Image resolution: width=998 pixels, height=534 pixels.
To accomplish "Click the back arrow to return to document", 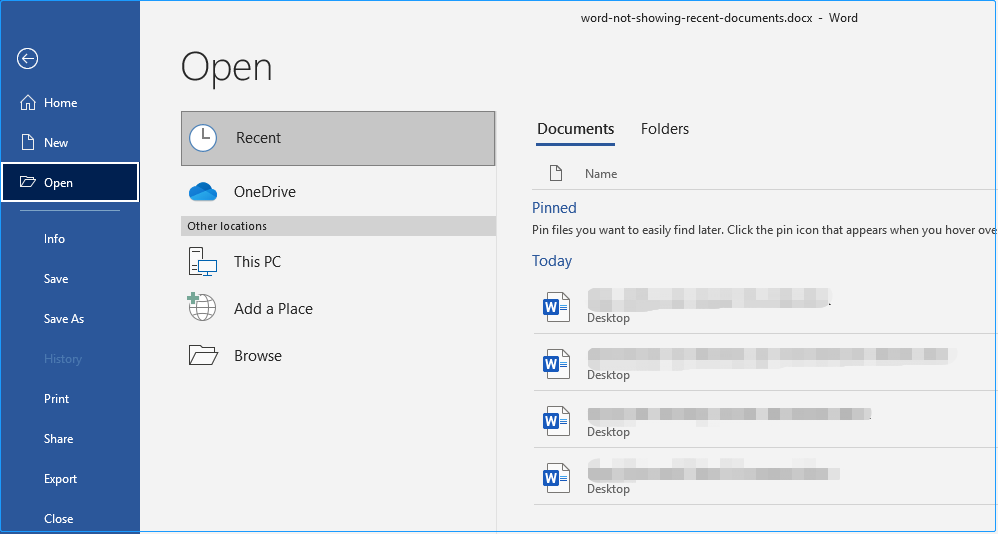I will click(x=28, y=59).
